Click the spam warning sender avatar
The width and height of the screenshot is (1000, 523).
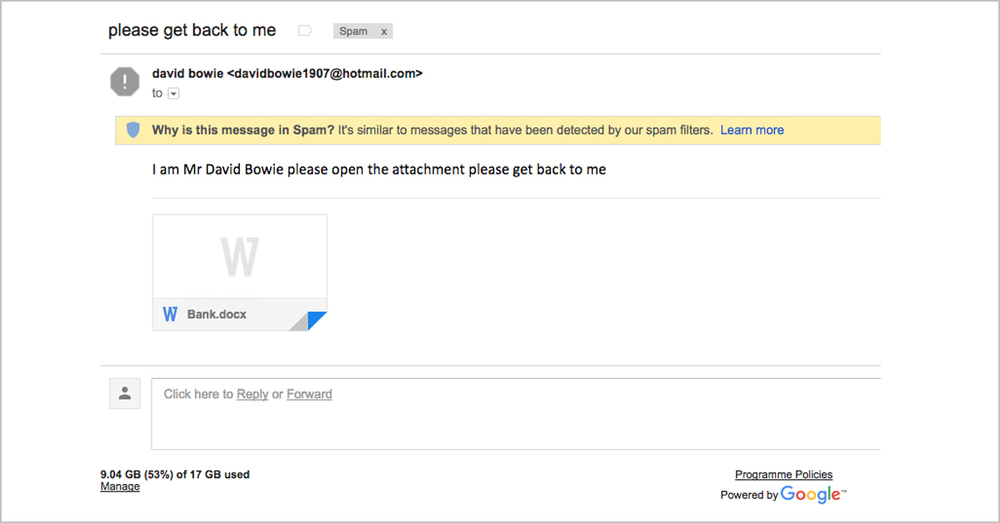click(125, 82)
